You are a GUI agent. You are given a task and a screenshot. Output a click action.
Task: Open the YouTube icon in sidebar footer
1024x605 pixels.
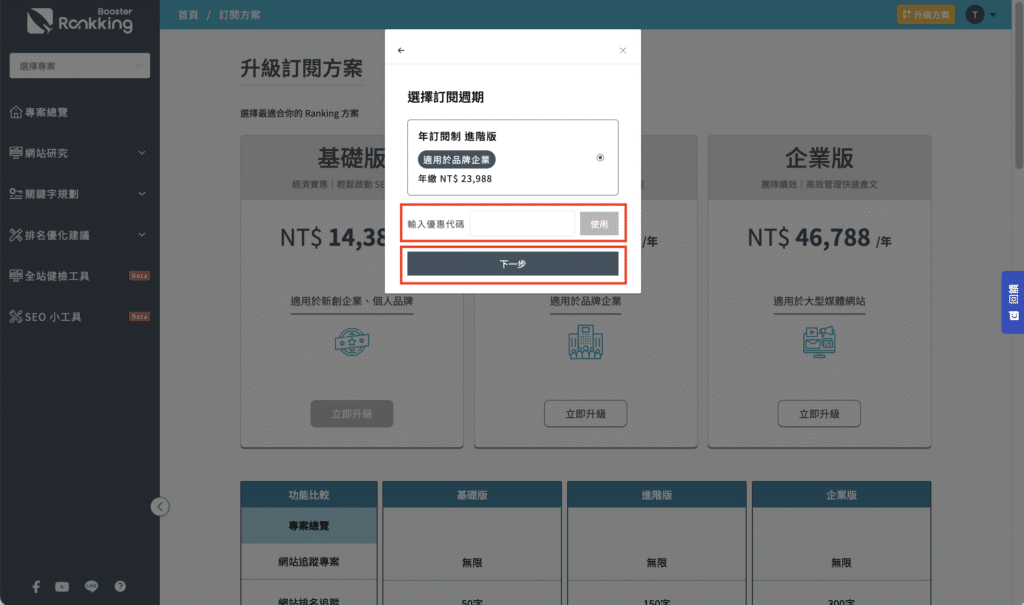63,586
